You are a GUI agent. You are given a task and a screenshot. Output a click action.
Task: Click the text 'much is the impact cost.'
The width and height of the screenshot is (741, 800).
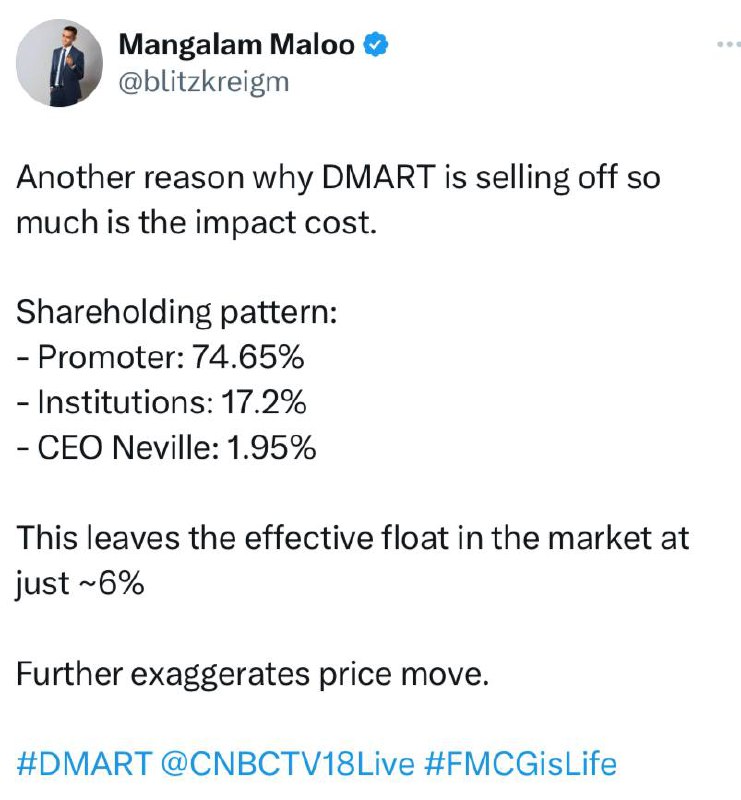[196, 223]
